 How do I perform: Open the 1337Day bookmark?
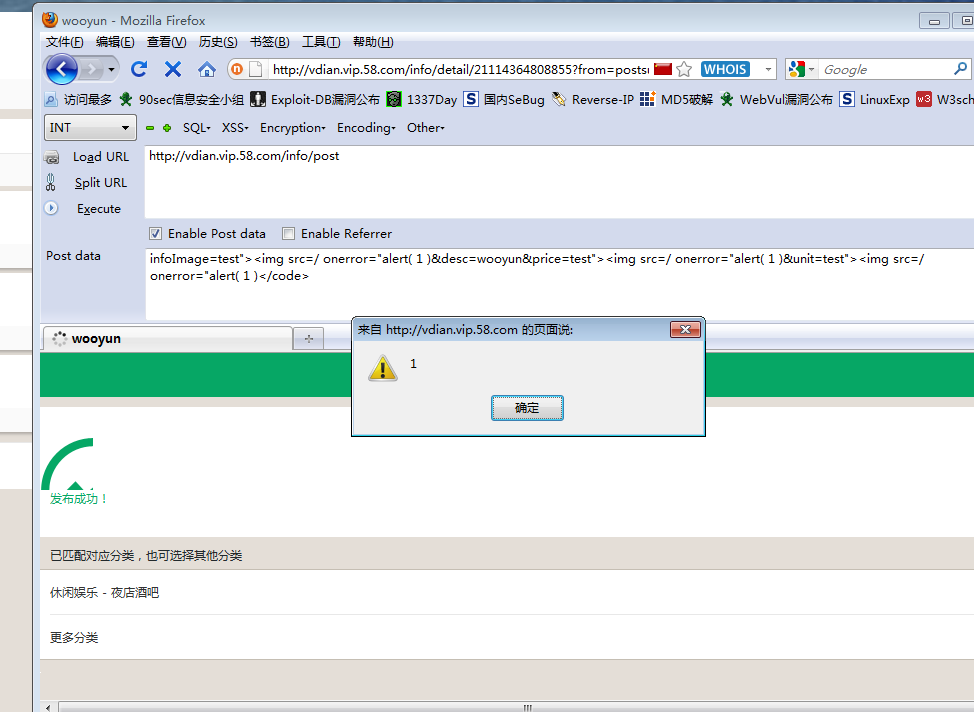[422, 99]
